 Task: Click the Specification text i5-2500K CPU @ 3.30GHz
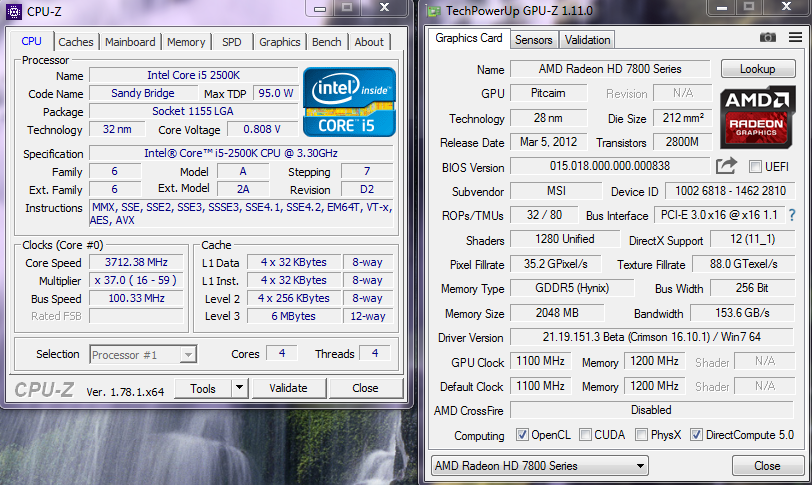click(x=241, y=153)
